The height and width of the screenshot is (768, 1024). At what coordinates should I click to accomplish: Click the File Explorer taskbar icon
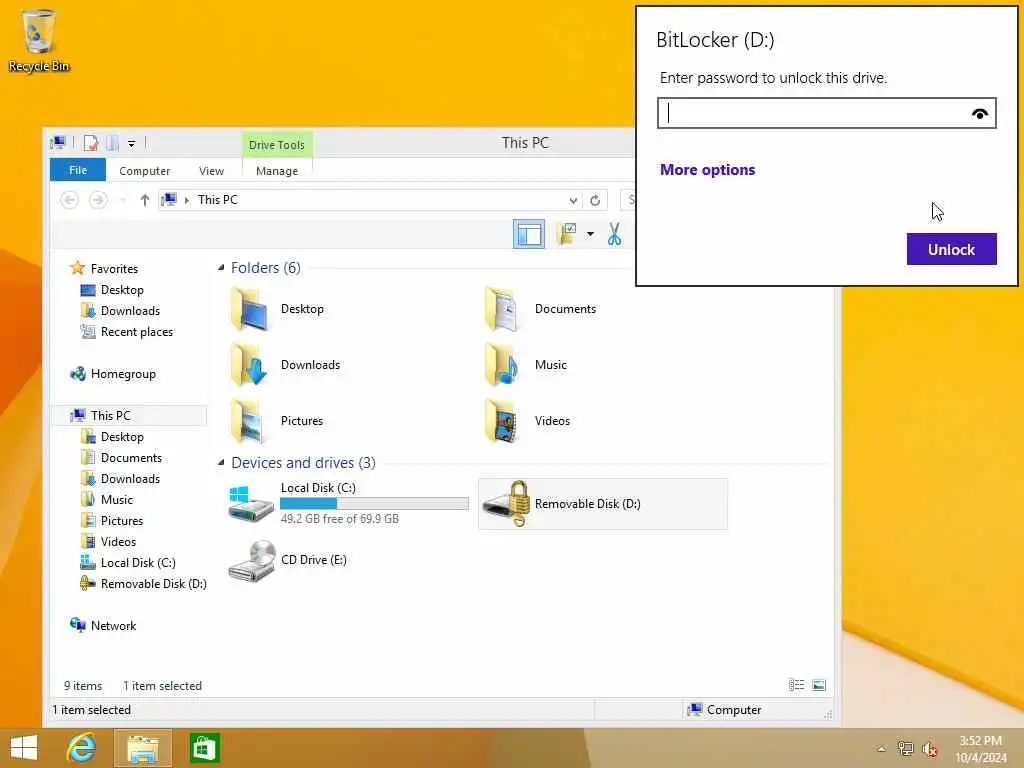point(143,748)
